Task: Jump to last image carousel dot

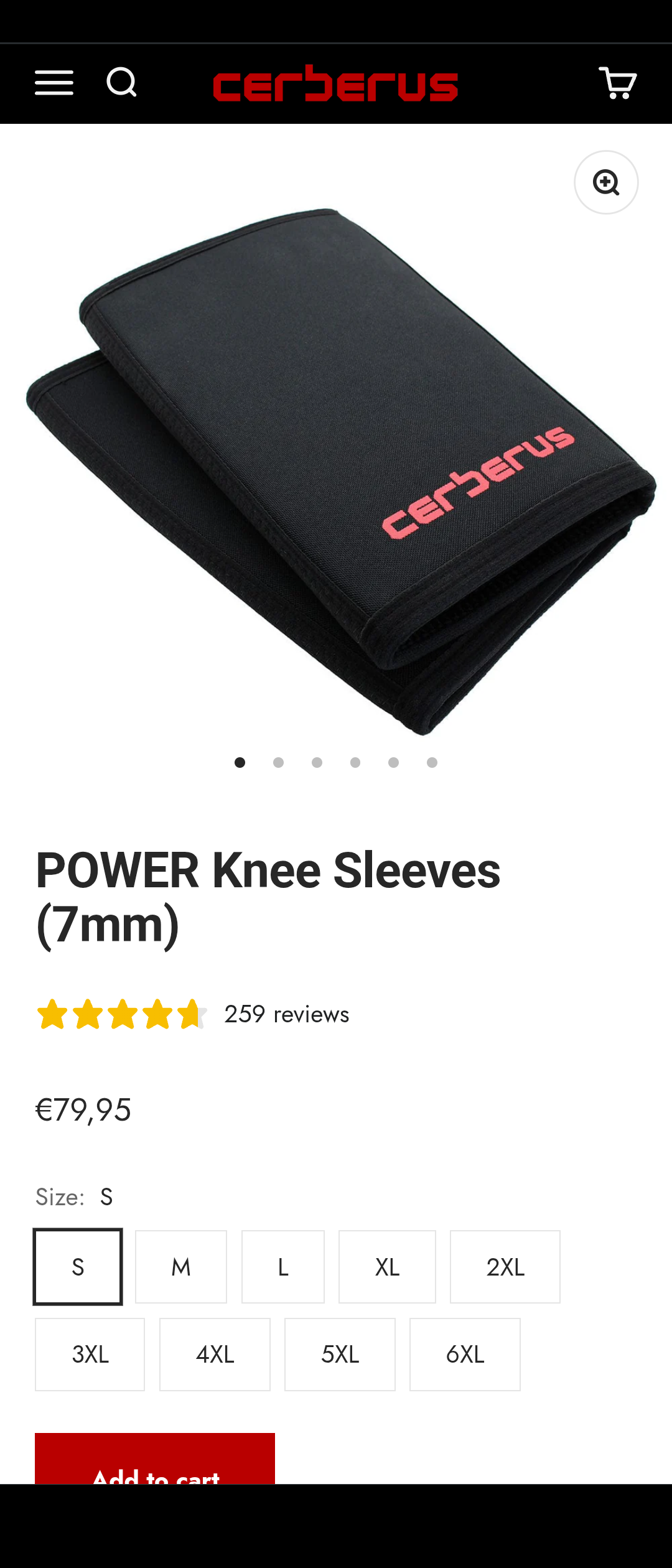Action: pyautogui.click(x=432, y=763)
